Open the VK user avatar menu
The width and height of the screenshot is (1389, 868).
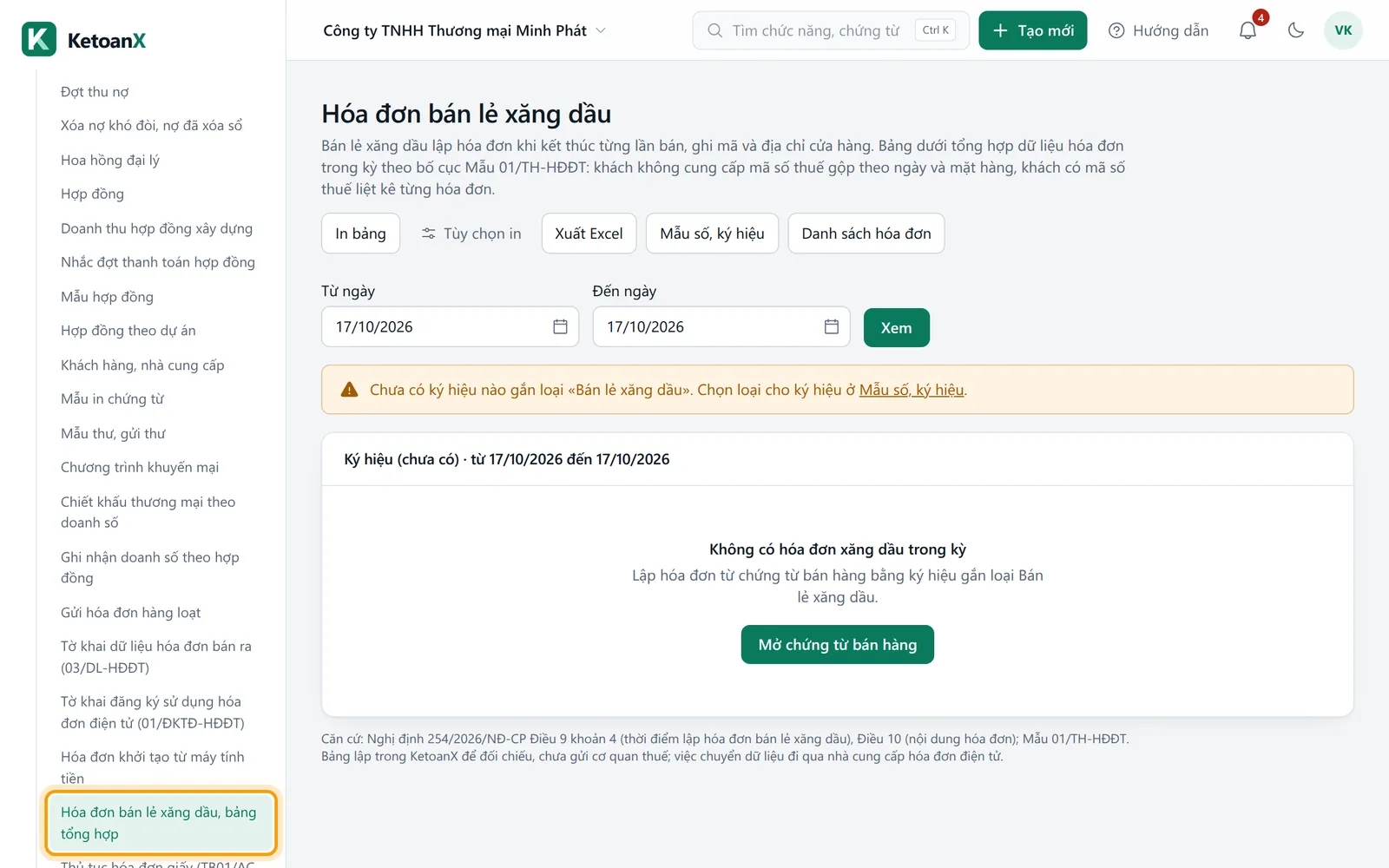tap(1343, 30)
